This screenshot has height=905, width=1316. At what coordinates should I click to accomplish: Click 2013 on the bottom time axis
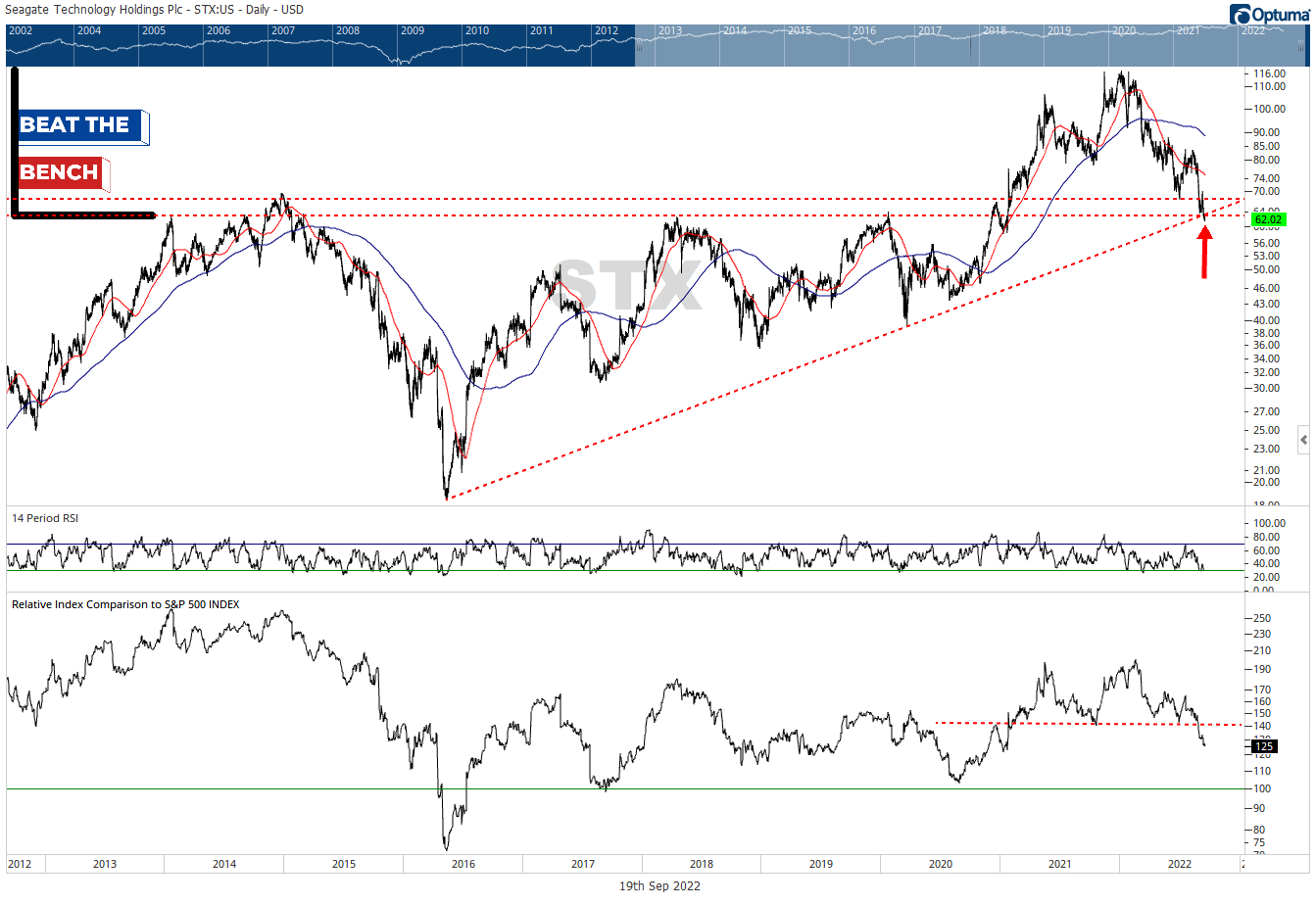click(105, 864)
